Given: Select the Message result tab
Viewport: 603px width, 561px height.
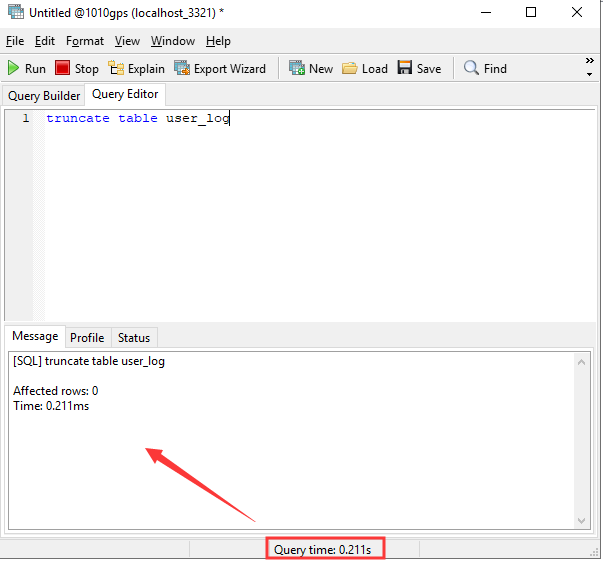Looking at the screenshot, I should 35,336.
